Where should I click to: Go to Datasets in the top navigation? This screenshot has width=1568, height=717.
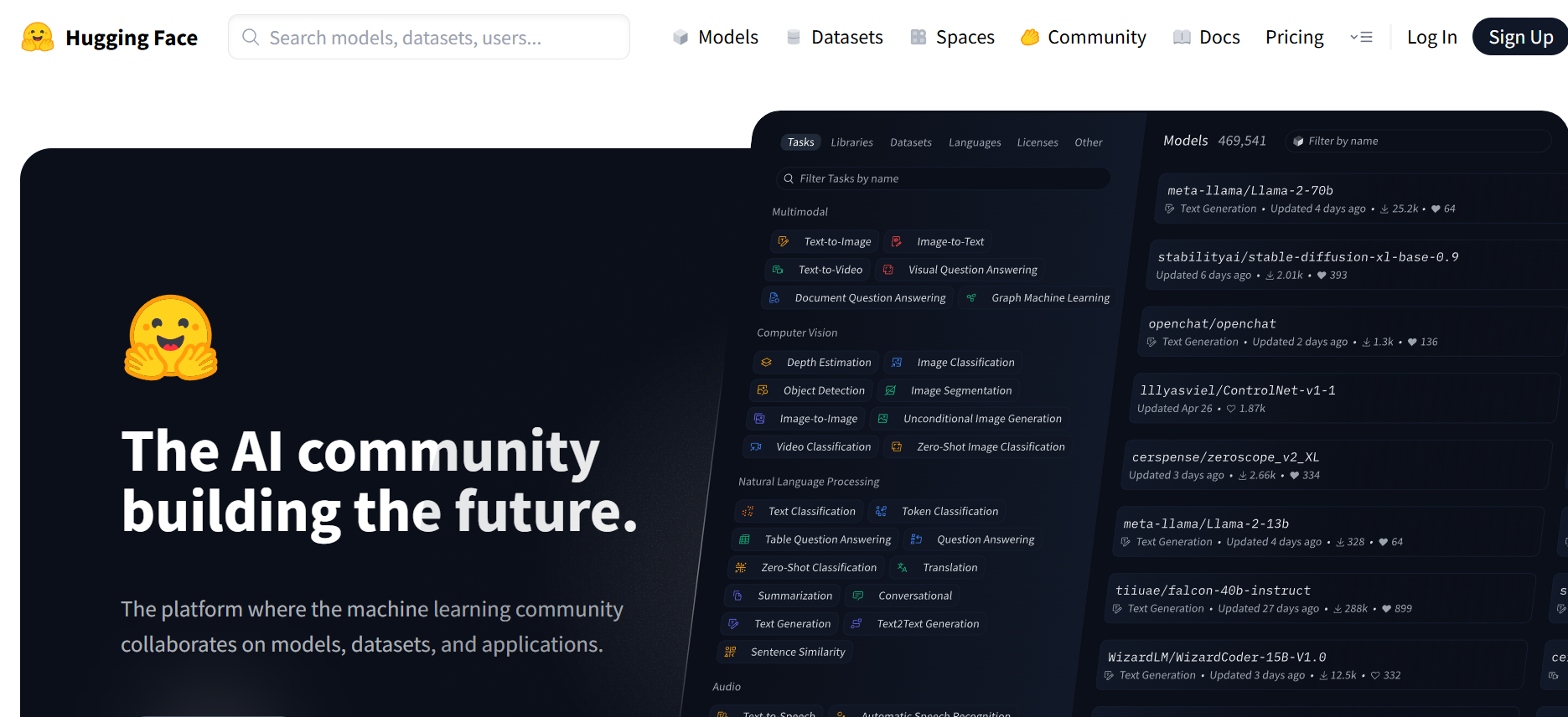[835, 37]
